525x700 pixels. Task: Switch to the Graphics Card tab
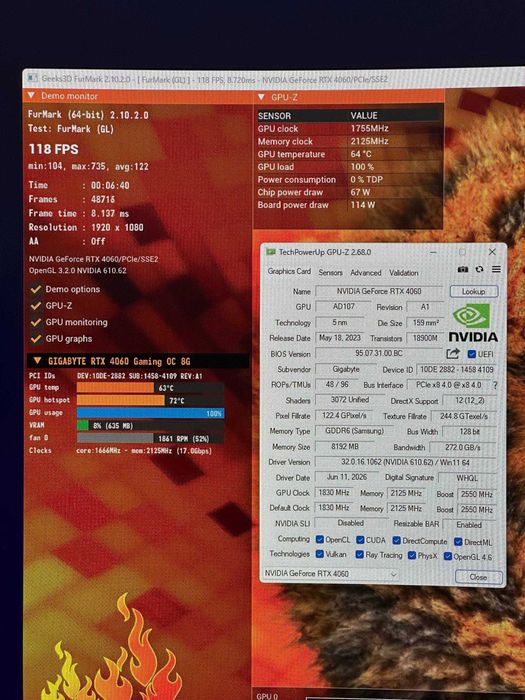289,271
